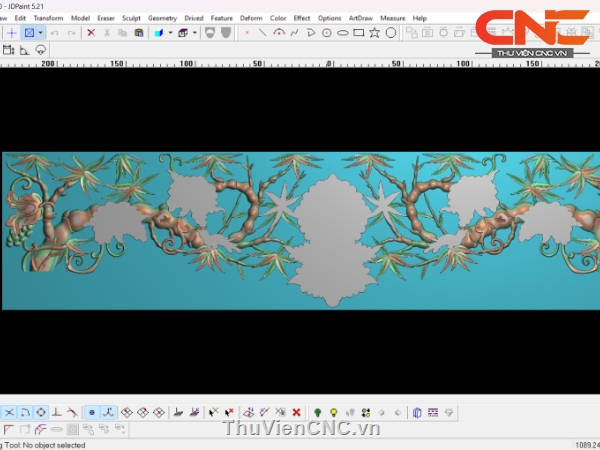Toggle the crosshair selection mode
The width and height of the screenshot is (600, 450).
pos(12,33)
